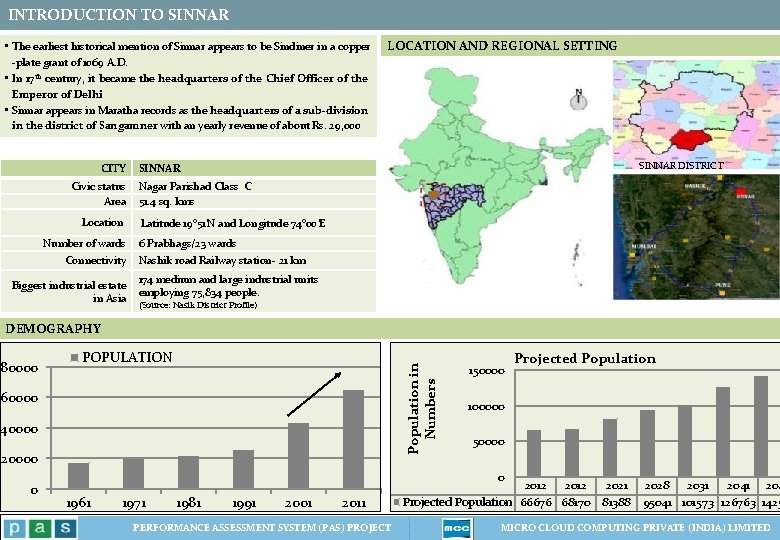
Task: Select the projected bar for year 2041
Action: [x=723, y=432]
